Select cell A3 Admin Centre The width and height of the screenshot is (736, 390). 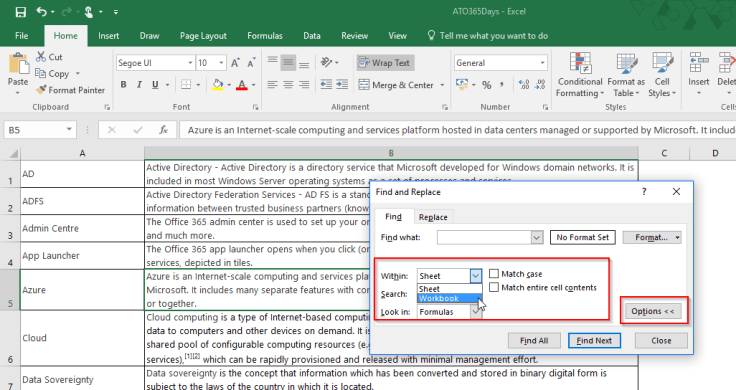(82, 229)
